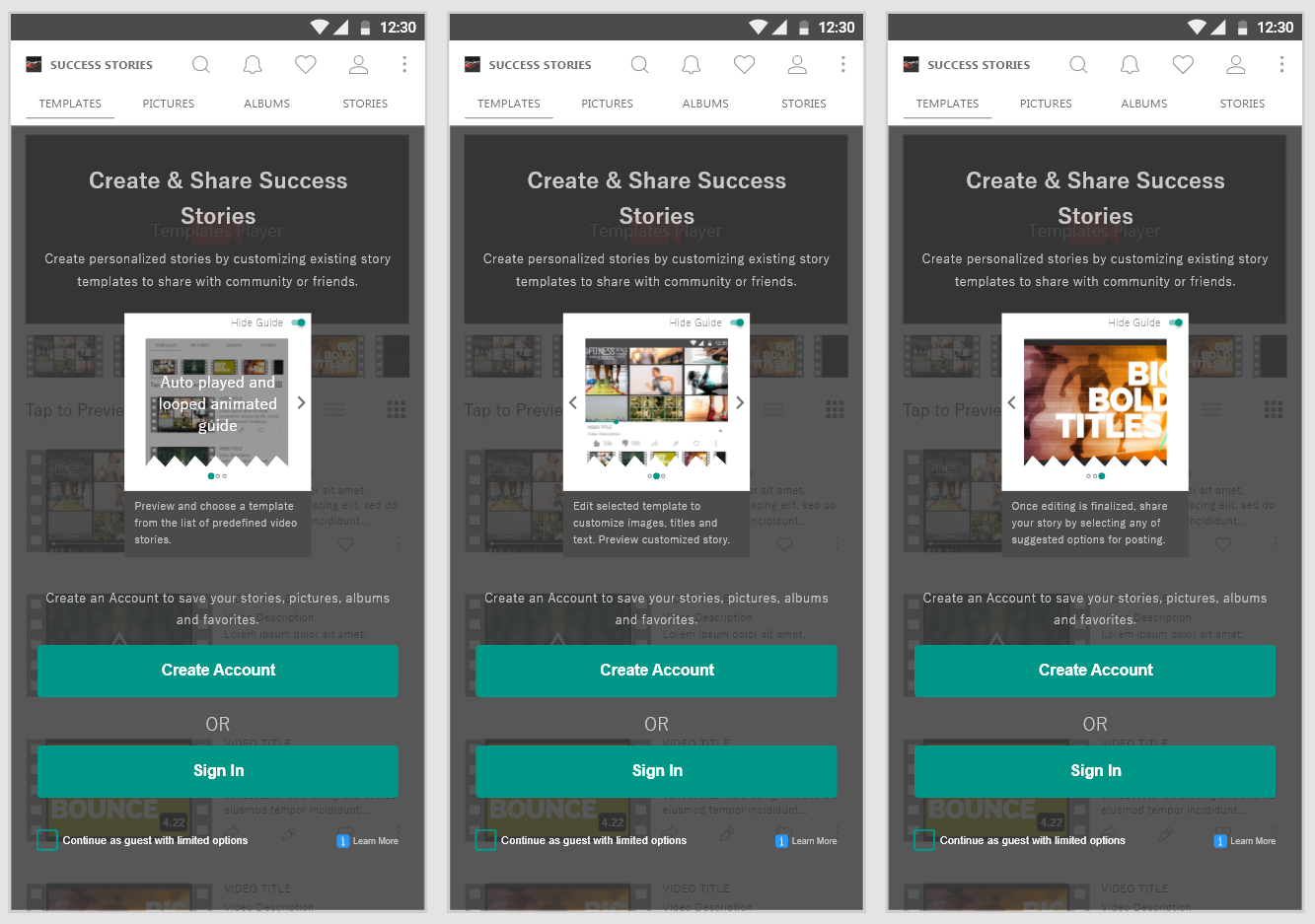Open the user profile icon on third phone
This screenshot has height=924, width=1315.
click(x=1235, y=65)
